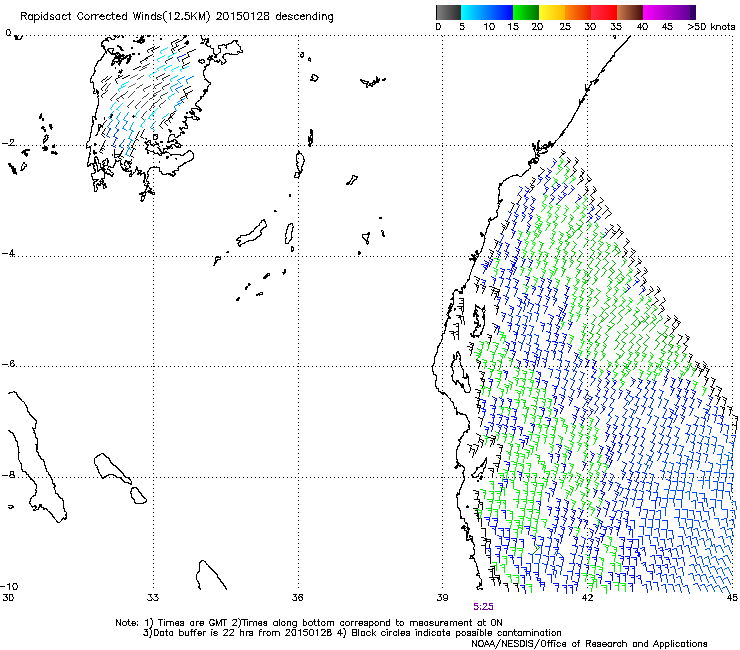This screenshot has height=650, width=740.
Task: Click the longitude label '45' on bottom axis
Action: [732, 598]
